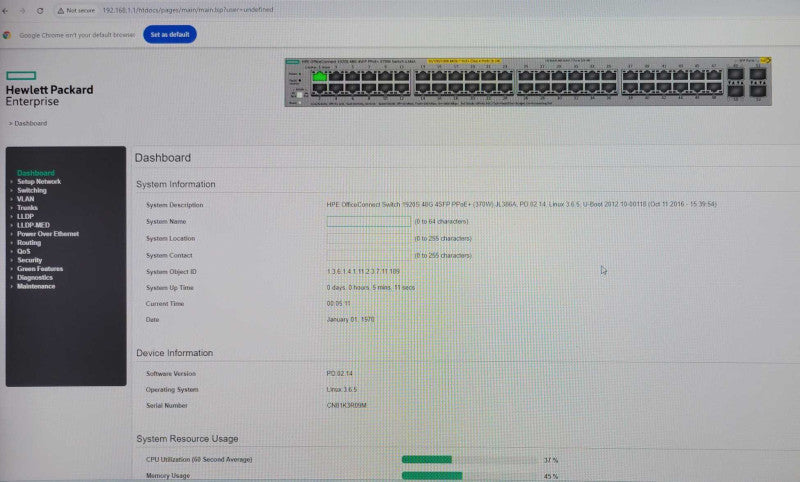Click the browser back arrow
The width and height of the screenshot is (800, 482).
coord(6,11)
